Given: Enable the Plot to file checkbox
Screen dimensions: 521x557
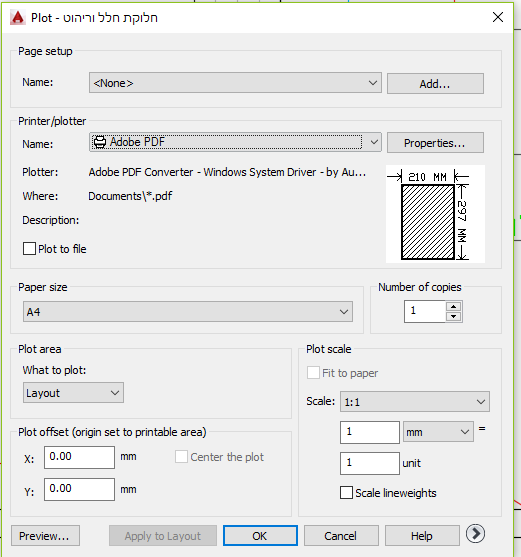Looking at the screenshot, I should [29, 249].
